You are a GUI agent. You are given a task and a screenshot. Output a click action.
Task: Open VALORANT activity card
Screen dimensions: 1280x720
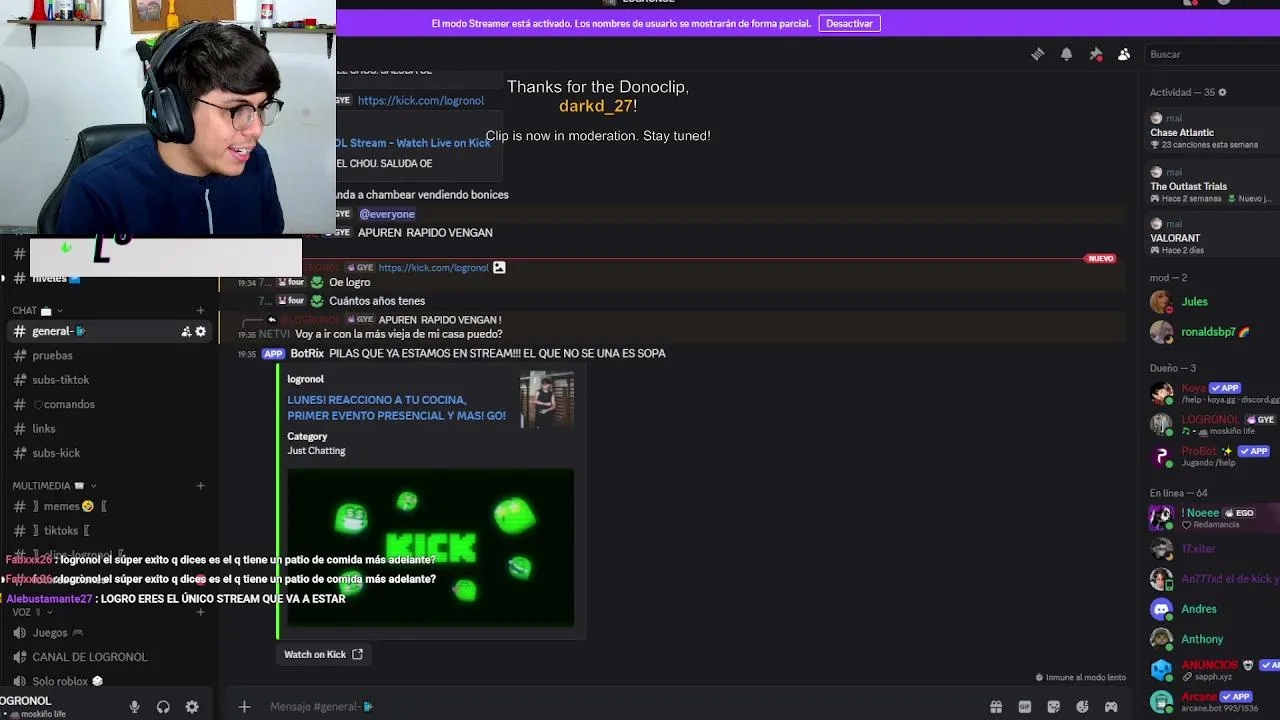1212,237
